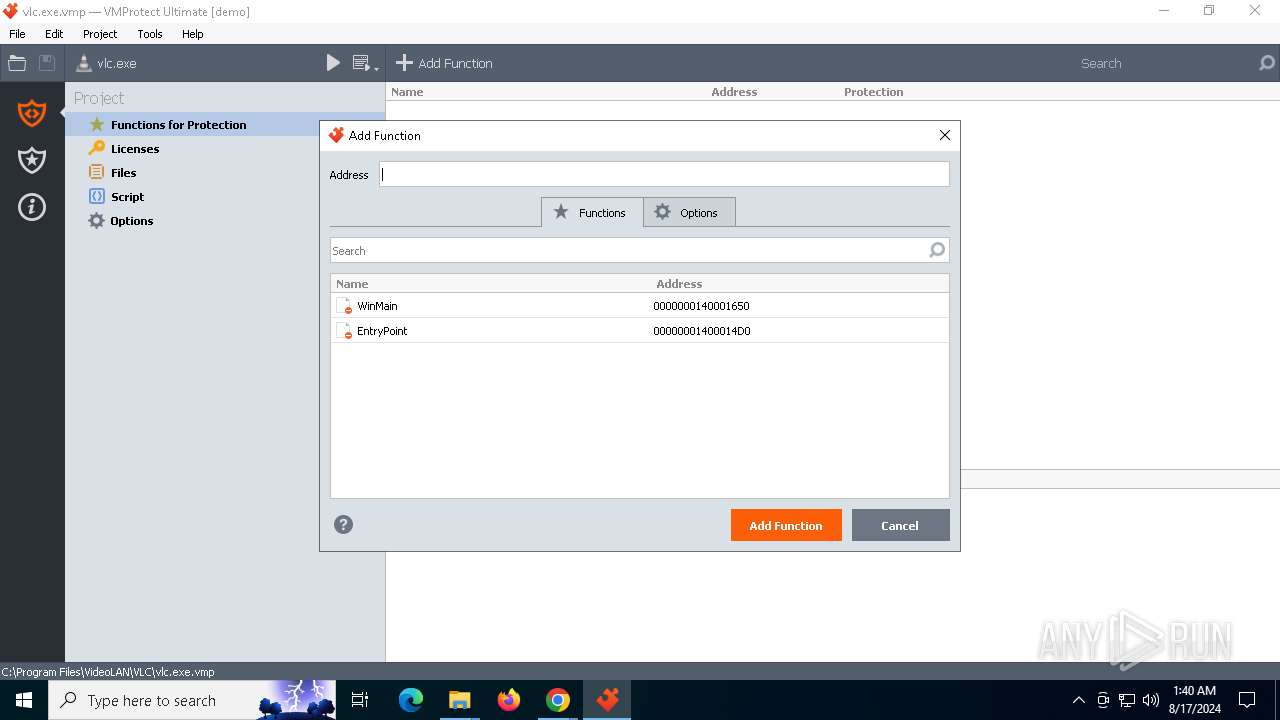Click the vlc.exe cone icon

coord(84,63)
